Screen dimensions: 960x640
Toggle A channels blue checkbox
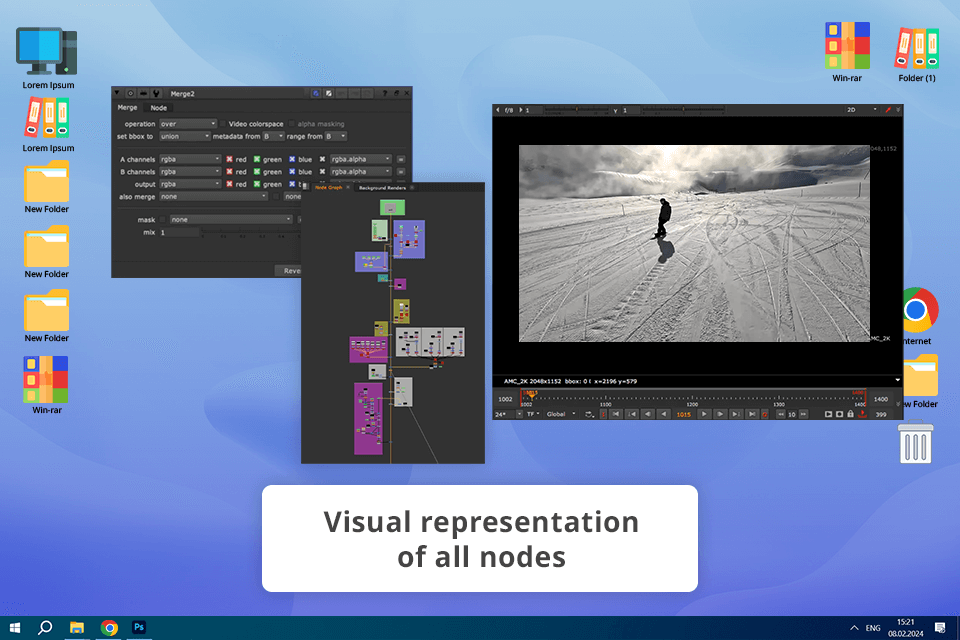click(292, 159)
